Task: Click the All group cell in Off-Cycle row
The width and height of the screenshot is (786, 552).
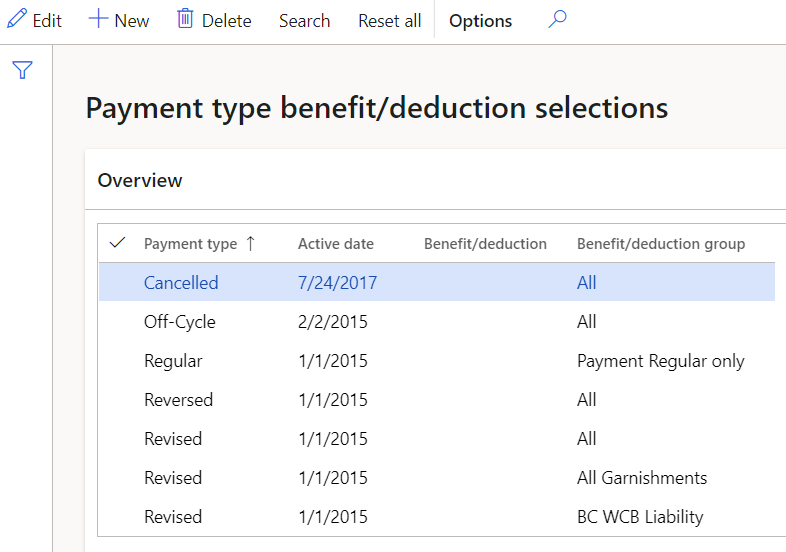Action: (586, 322)
